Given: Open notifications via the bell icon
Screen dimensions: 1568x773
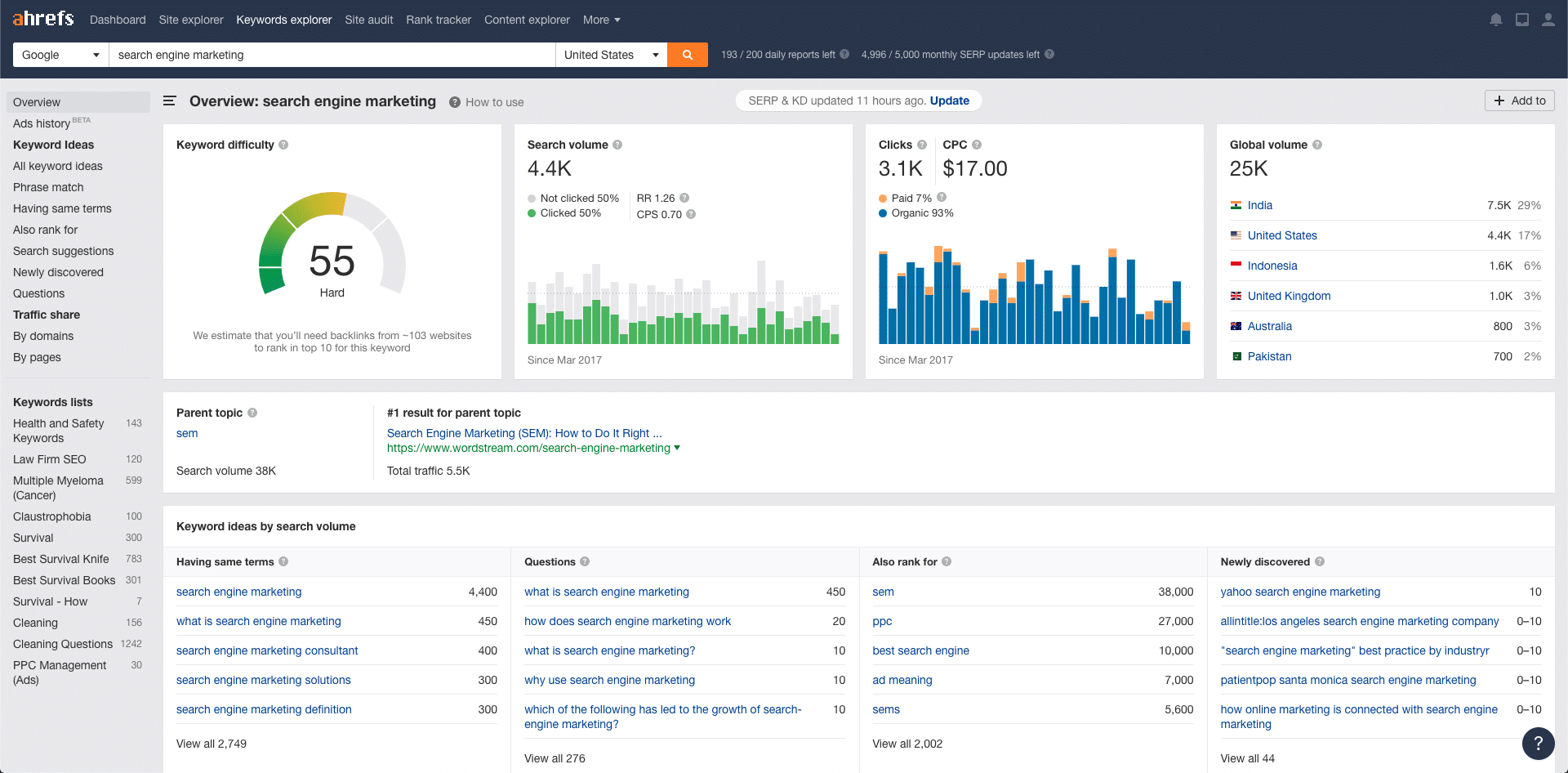Looking at the screenshot, I should [x=1495, y=19].
